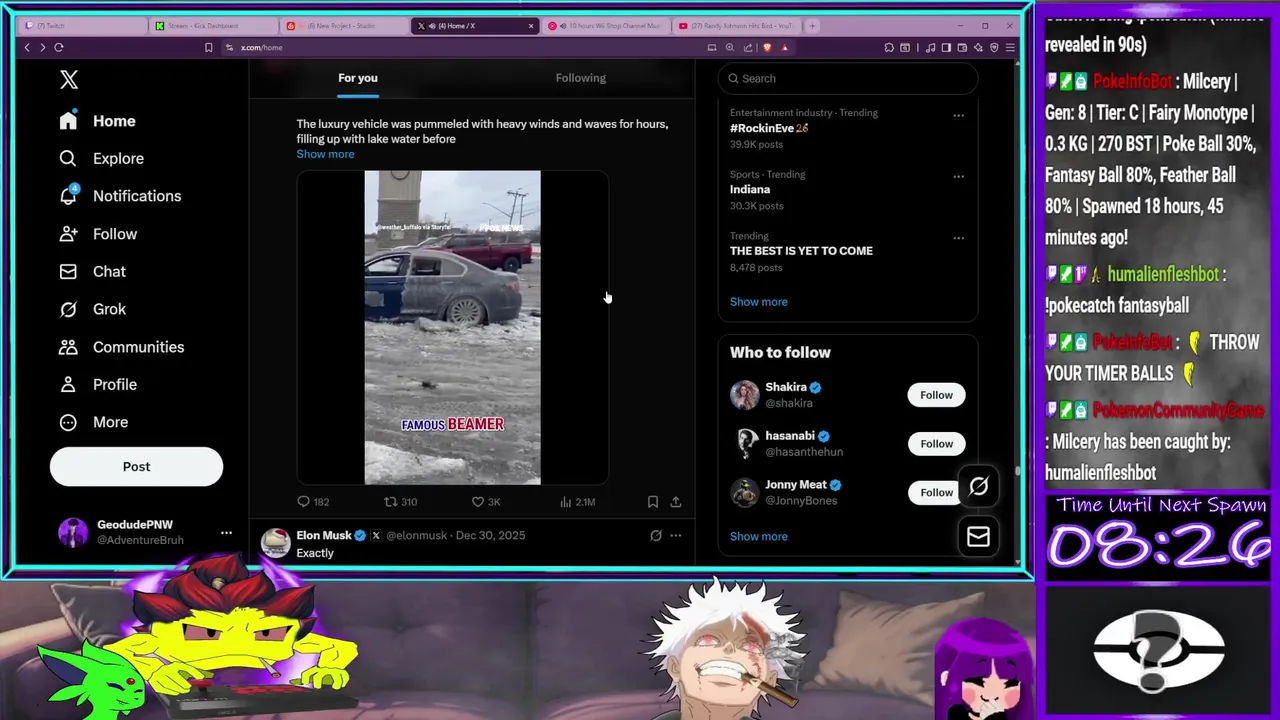The width and height of the screenshot is (1280, 720).
Task: Expand the tweet text with Show more
Action: [325, 154]
